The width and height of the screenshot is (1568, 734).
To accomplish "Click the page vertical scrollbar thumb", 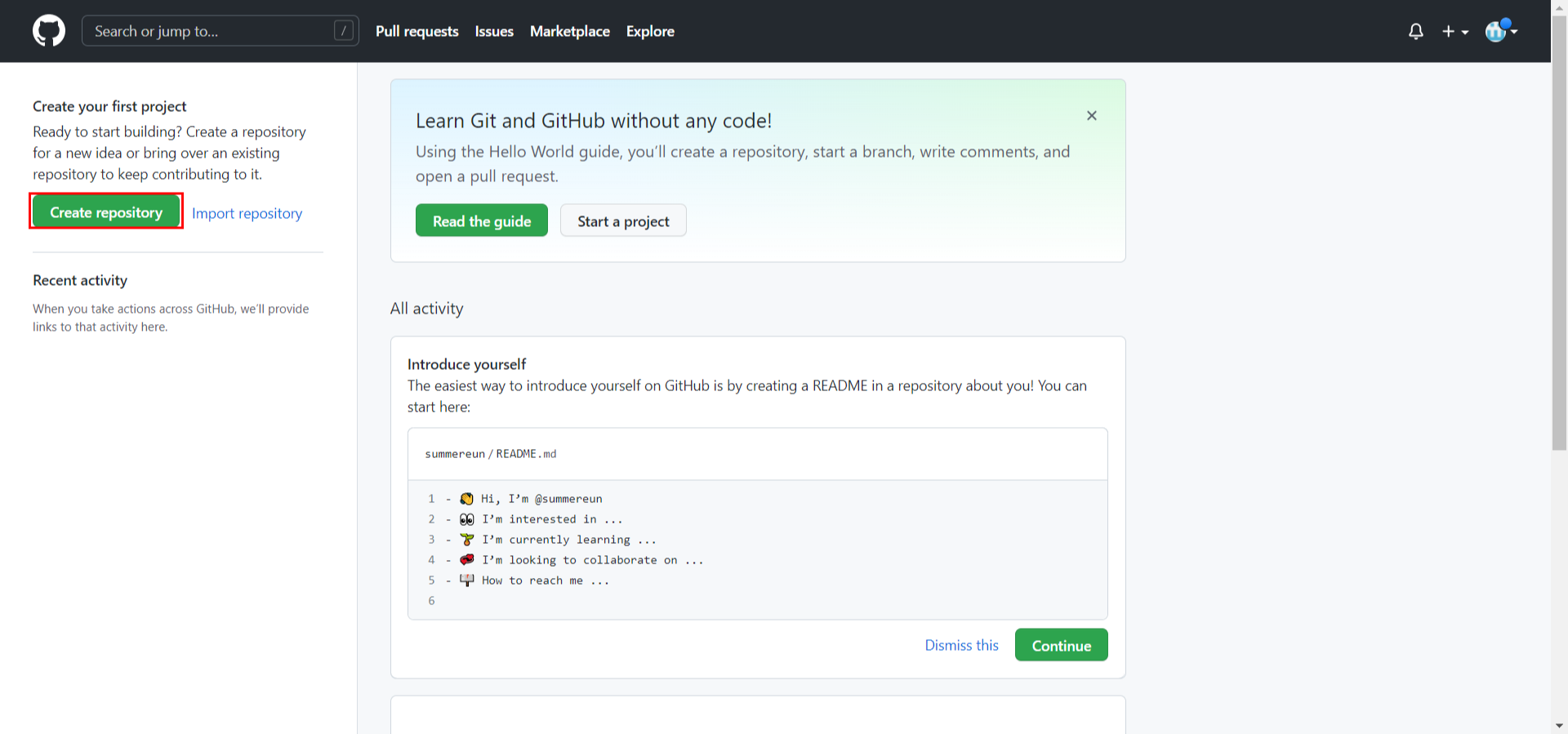I will point(1559,233).
